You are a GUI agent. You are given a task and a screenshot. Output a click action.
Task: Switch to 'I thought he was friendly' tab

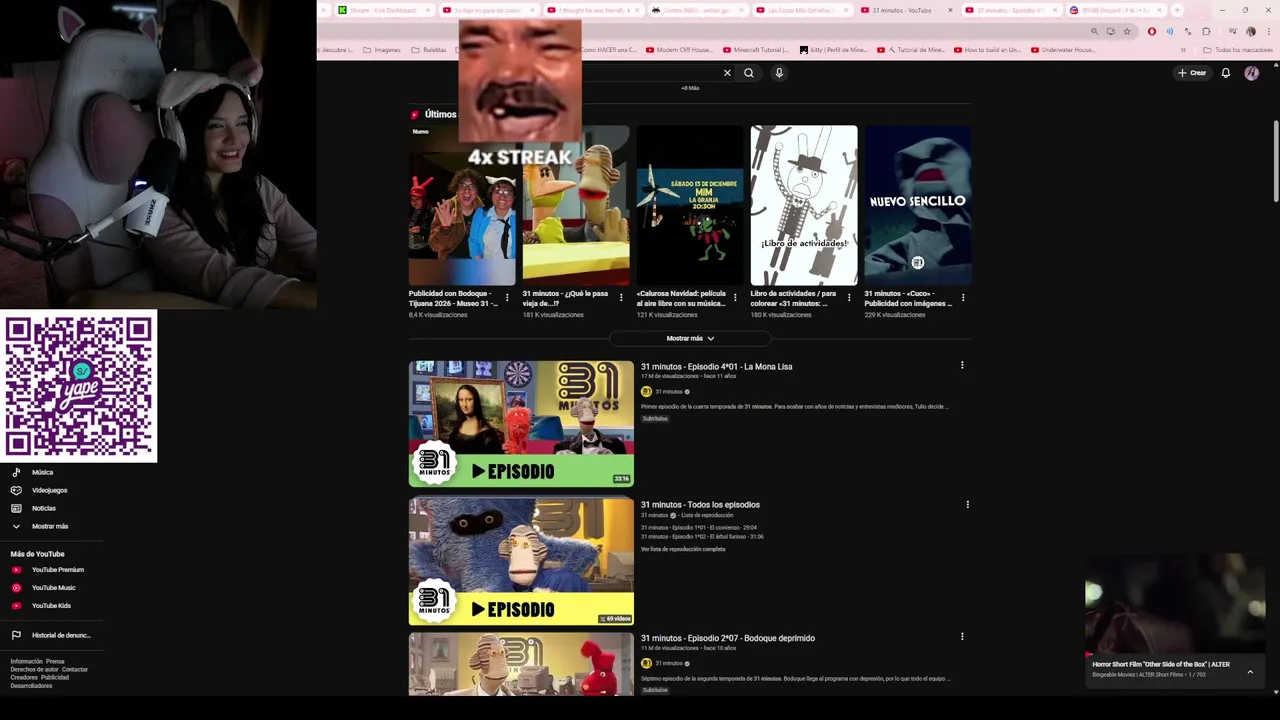pyautogui.click(x=592, y=10)
